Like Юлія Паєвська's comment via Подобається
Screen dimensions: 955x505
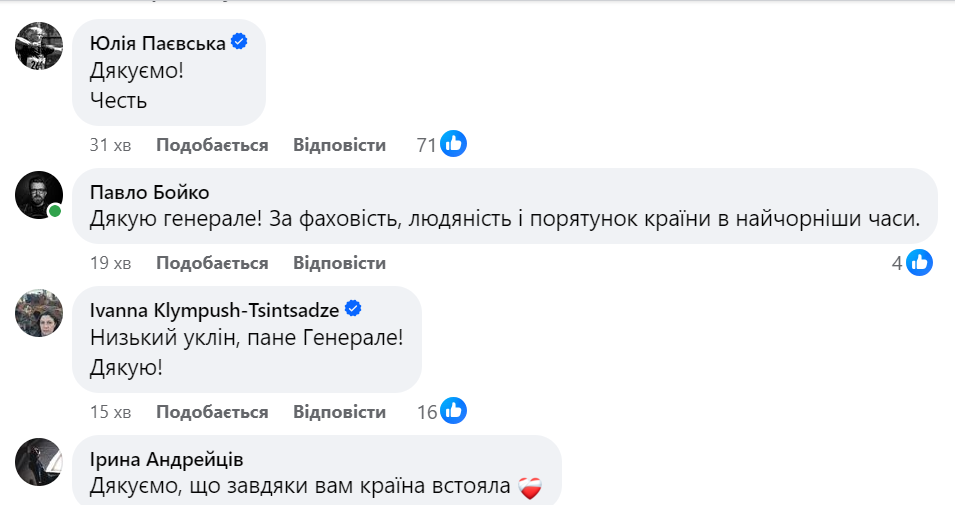(212, 145)
